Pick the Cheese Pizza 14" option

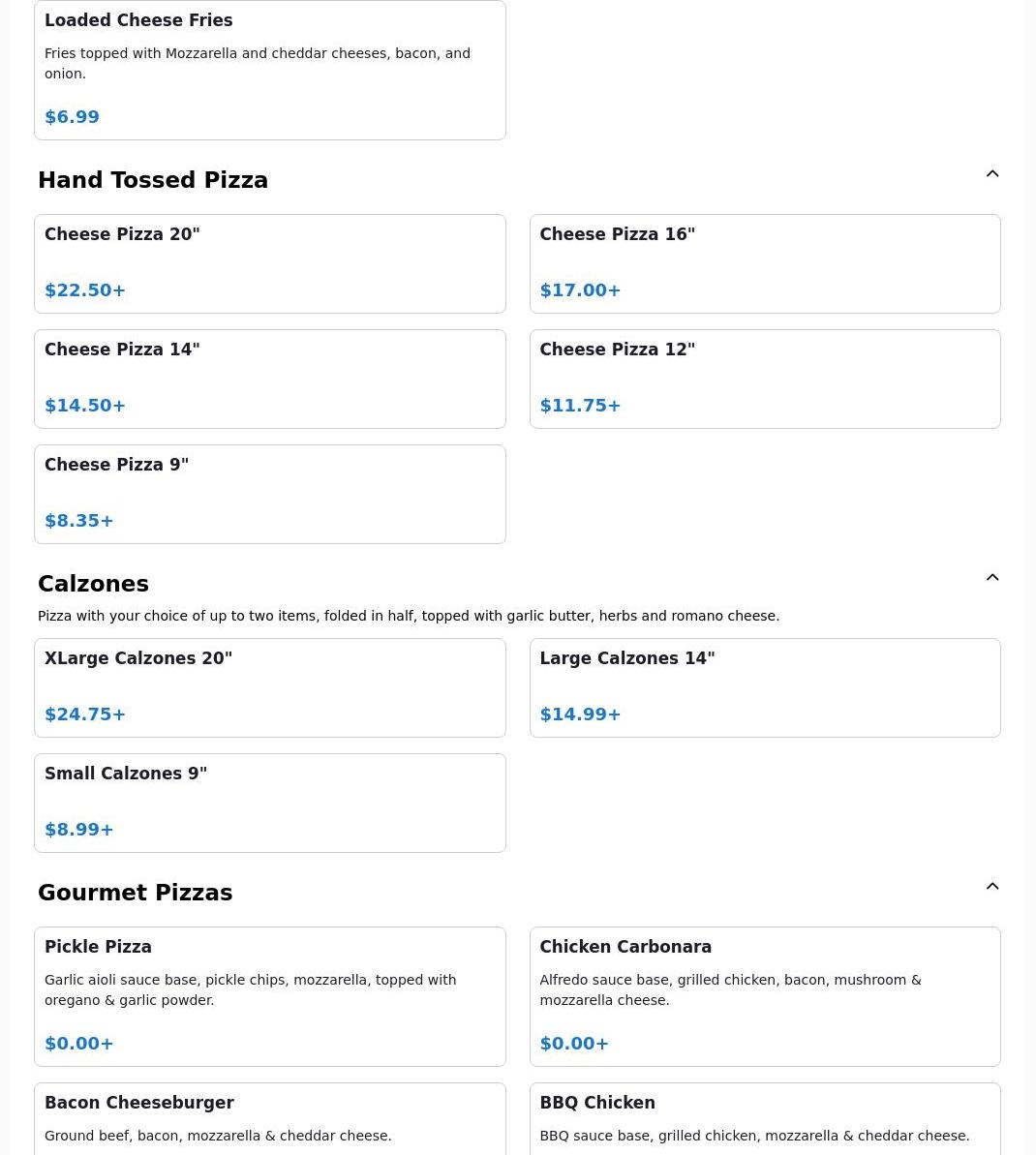(x=269, y=379)
